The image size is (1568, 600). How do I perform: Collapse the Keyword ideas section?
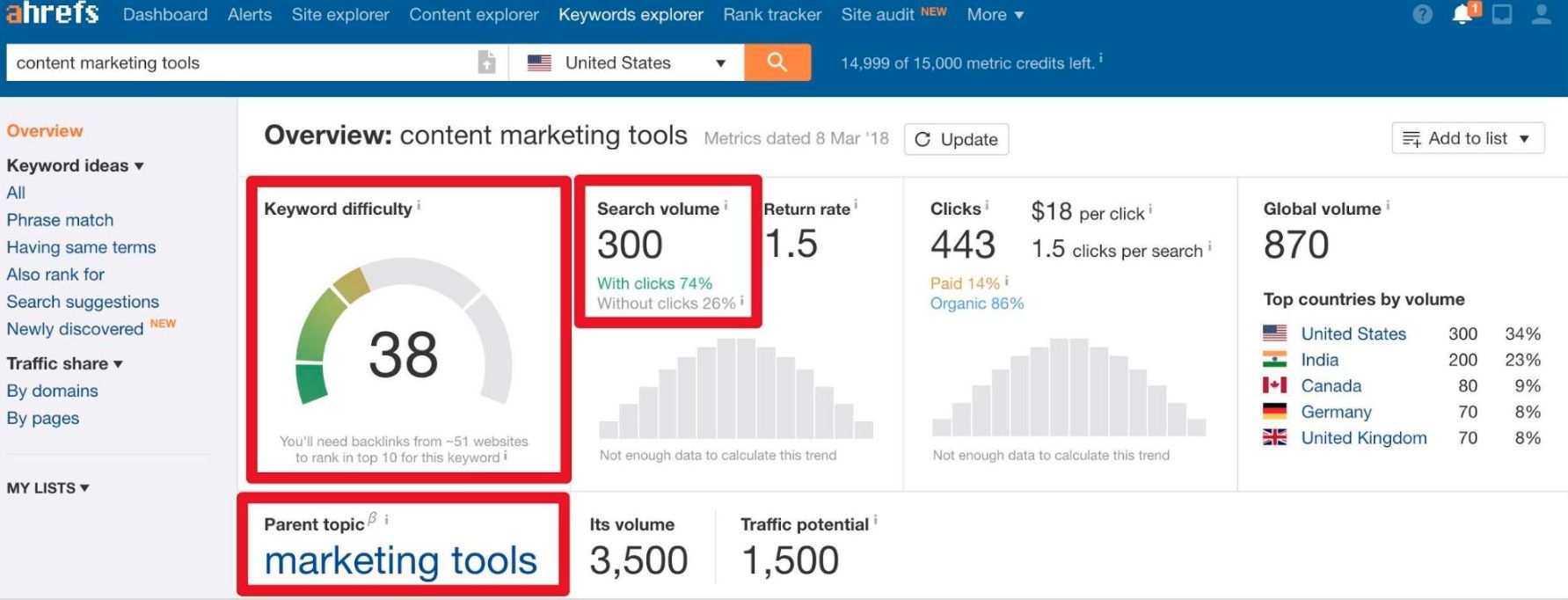(x=75, y=165)
